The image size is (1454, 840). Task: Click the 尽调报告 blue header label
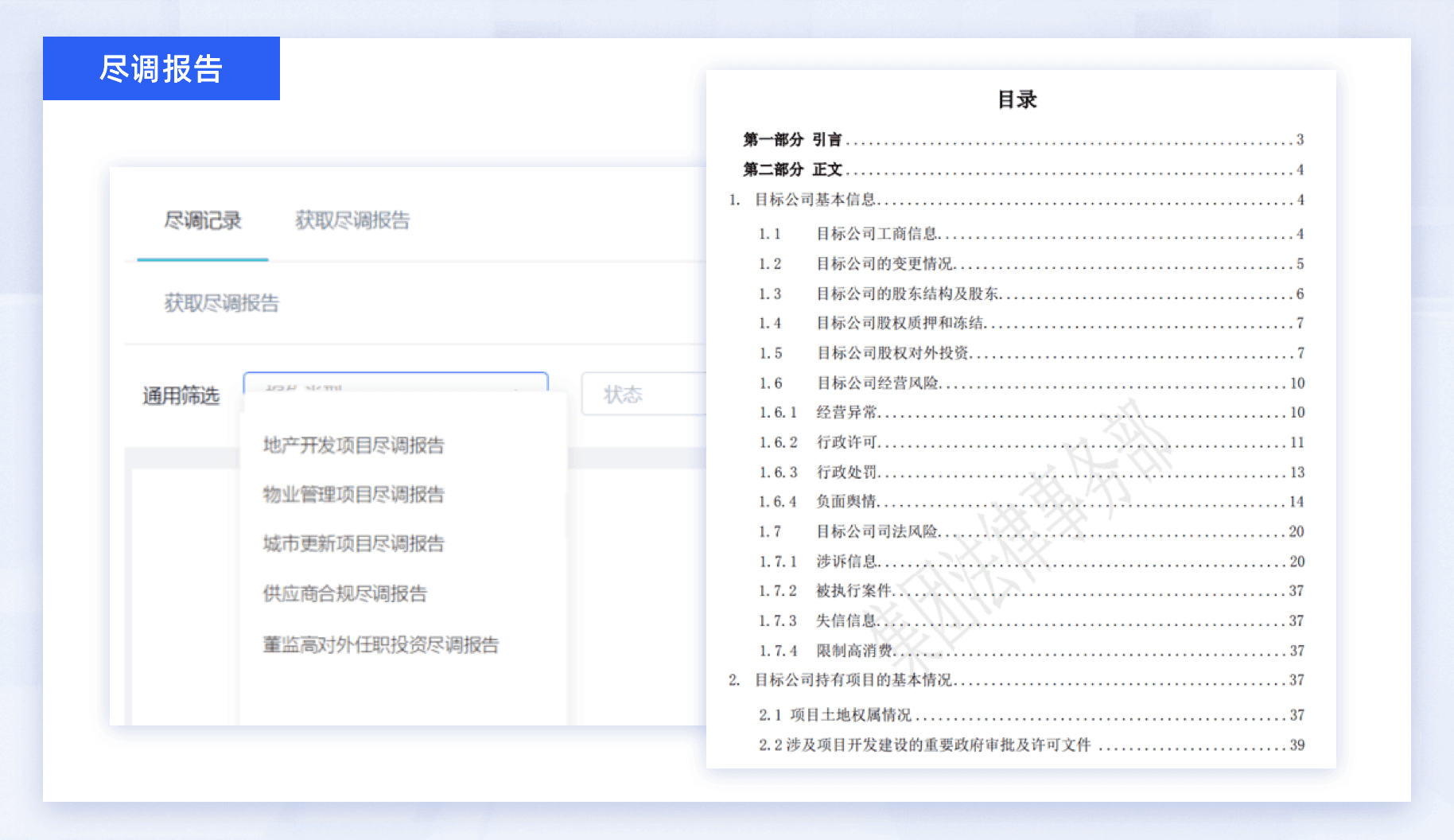(161, 69)
